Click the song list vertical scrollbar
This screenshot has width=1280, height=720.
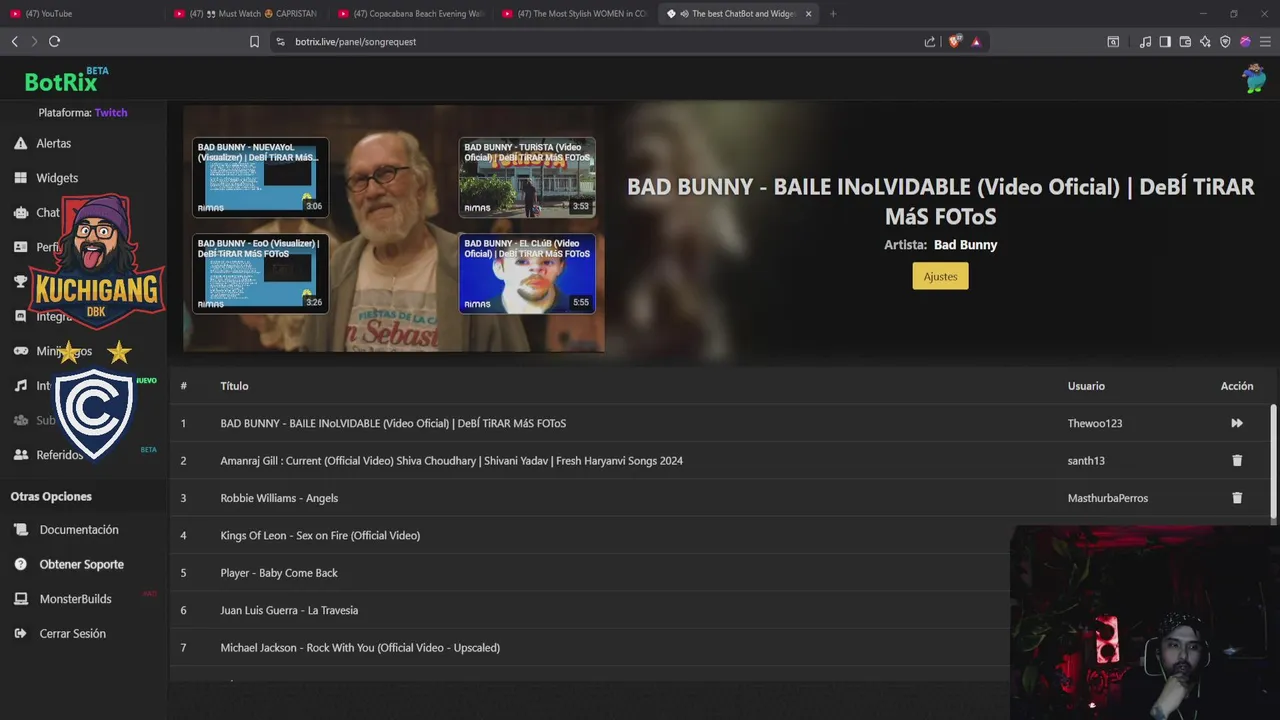coord(1273,462)
